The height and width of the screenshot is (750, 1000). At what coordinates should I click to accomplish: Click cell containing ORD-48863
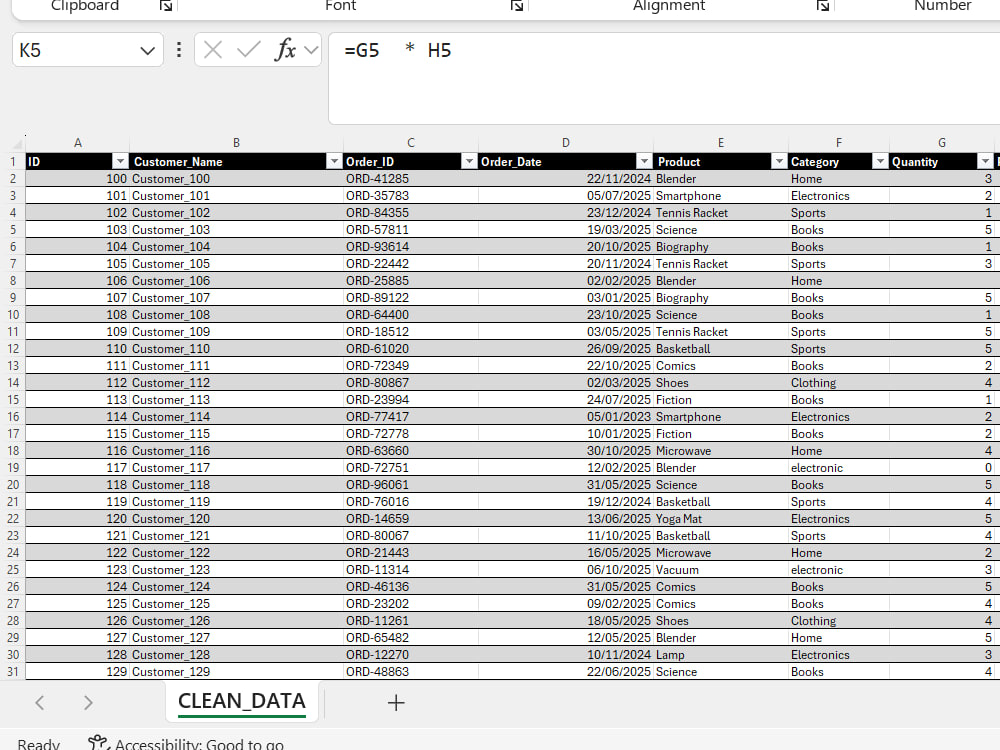(411, 672)
